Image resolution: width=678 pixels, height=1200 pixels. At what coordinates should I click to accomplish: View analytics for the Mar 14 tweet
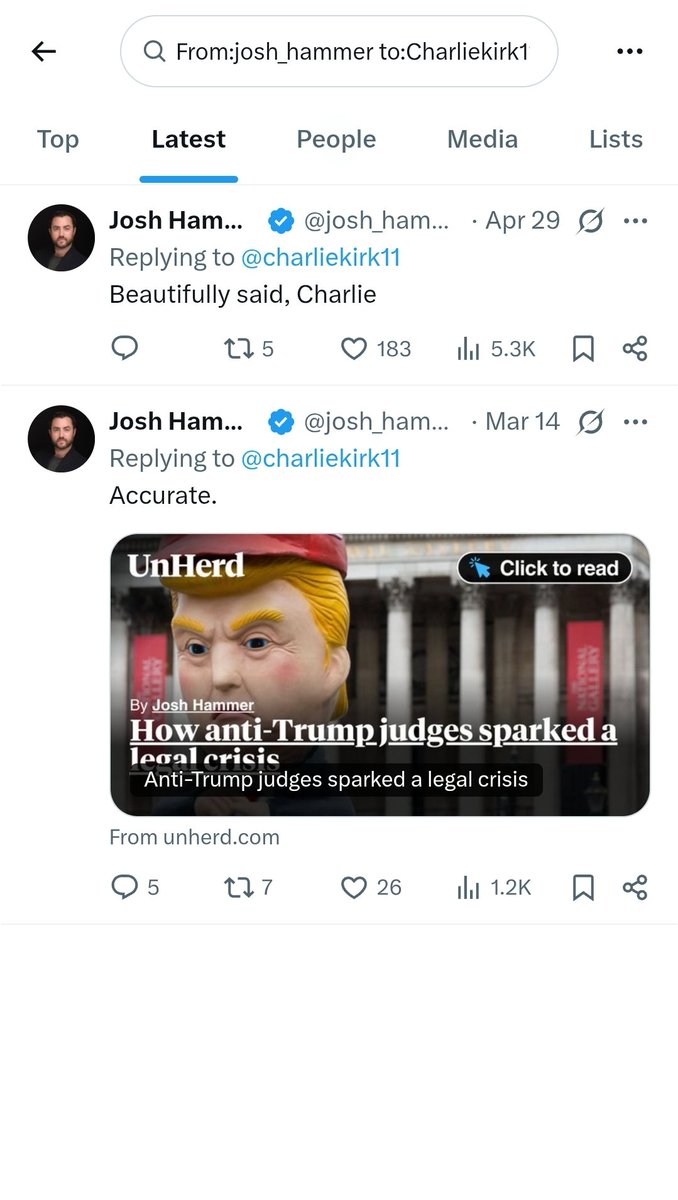(x=494, y=887)
